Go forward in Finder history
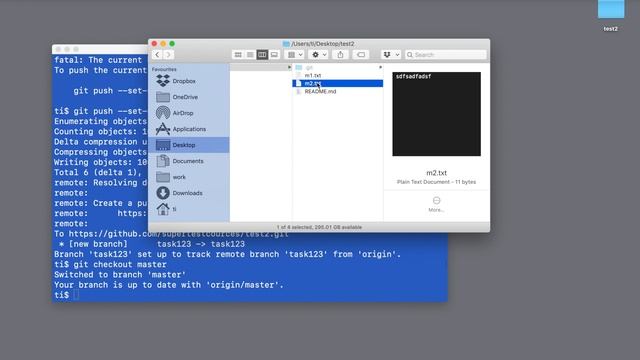 (168, 55)
